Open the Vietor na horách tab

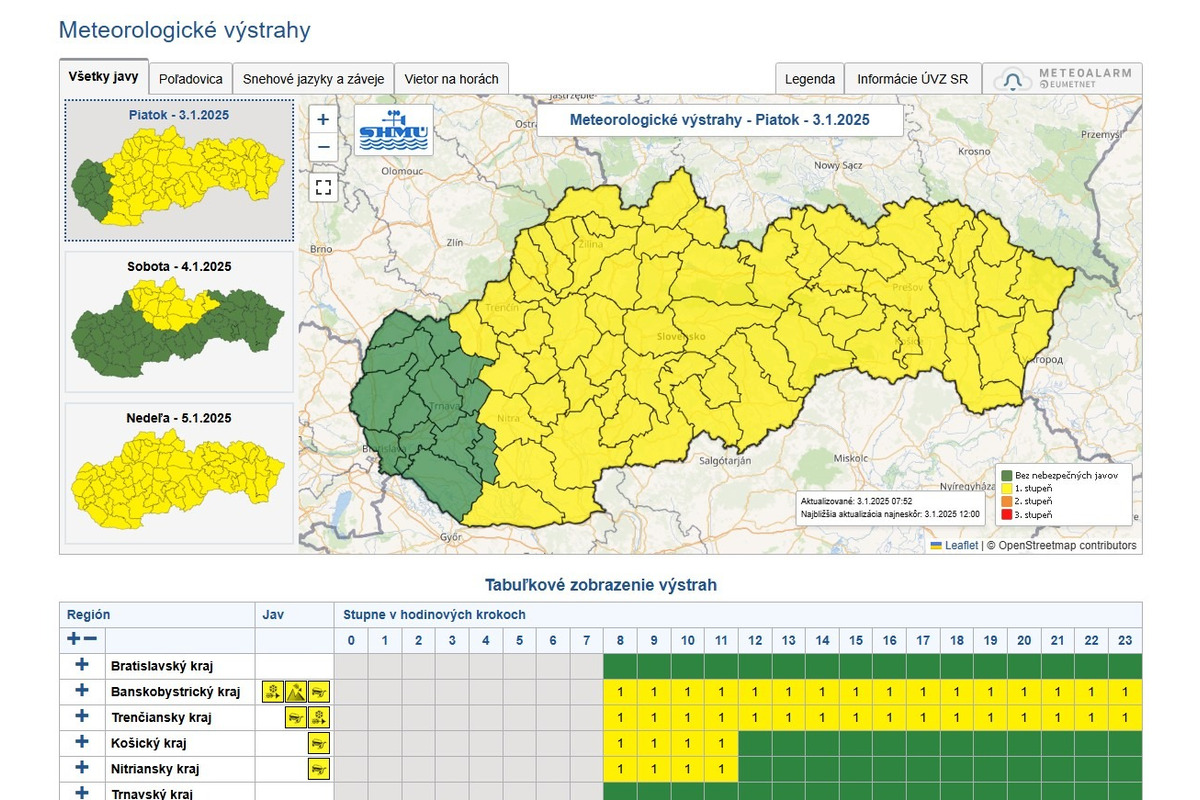(x=452, y=79)
